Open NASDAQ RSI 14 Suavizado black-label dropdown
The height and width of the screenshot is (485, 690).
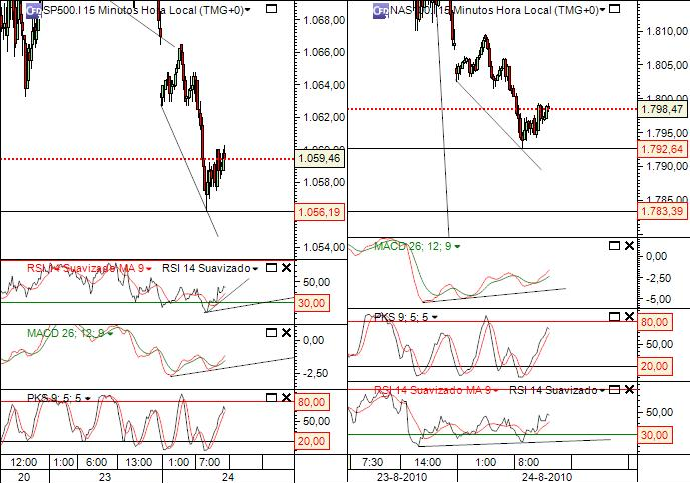(602, 391)
